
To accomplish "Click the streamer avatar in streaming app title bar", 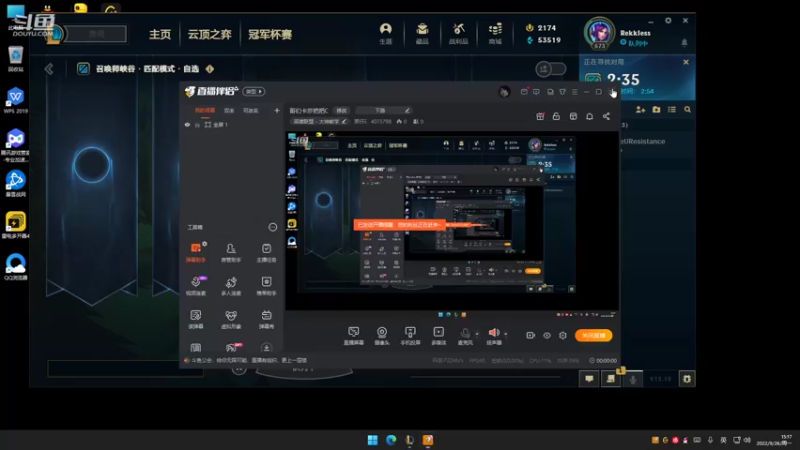I will pyautogui.click(x=504, y=92).
